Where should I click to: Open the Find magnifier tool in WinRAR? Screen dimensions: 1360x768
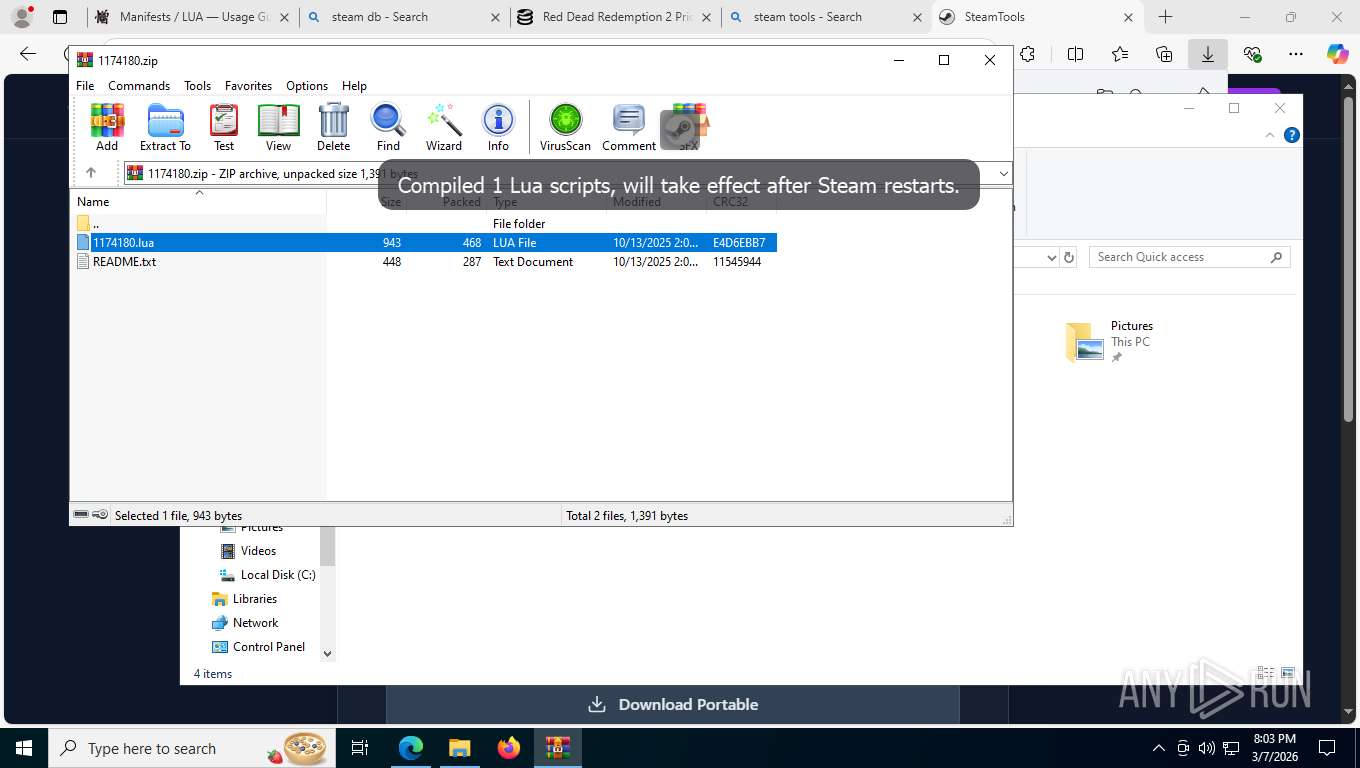click(388, 127)
